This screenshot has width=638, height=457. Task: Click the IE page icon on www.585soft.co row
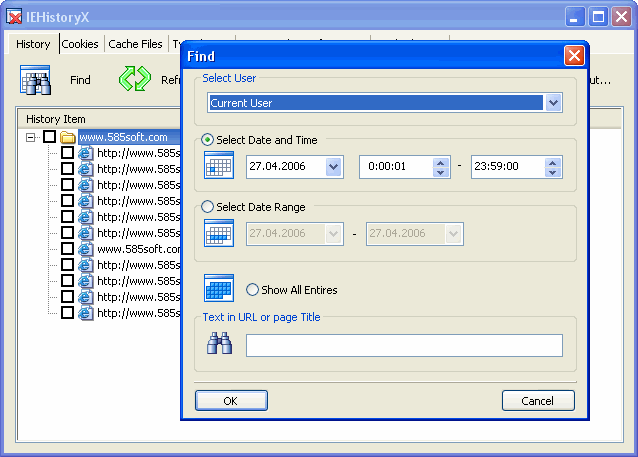(85, 249)
